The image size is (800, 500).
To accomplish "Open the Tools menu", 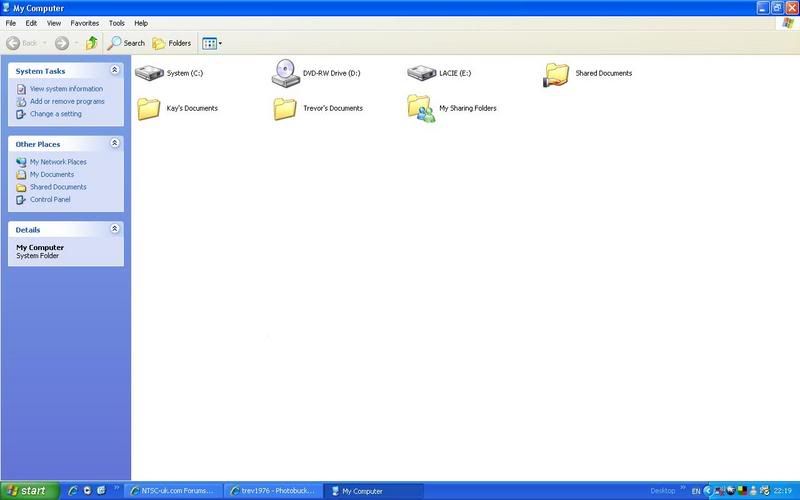I will click(116, 23).
